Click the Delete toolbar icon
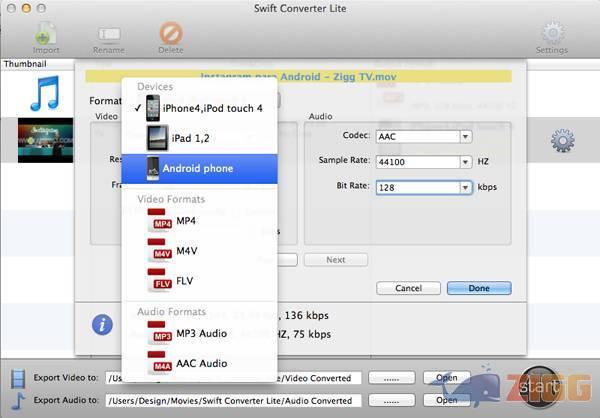 tap(171, 38)
